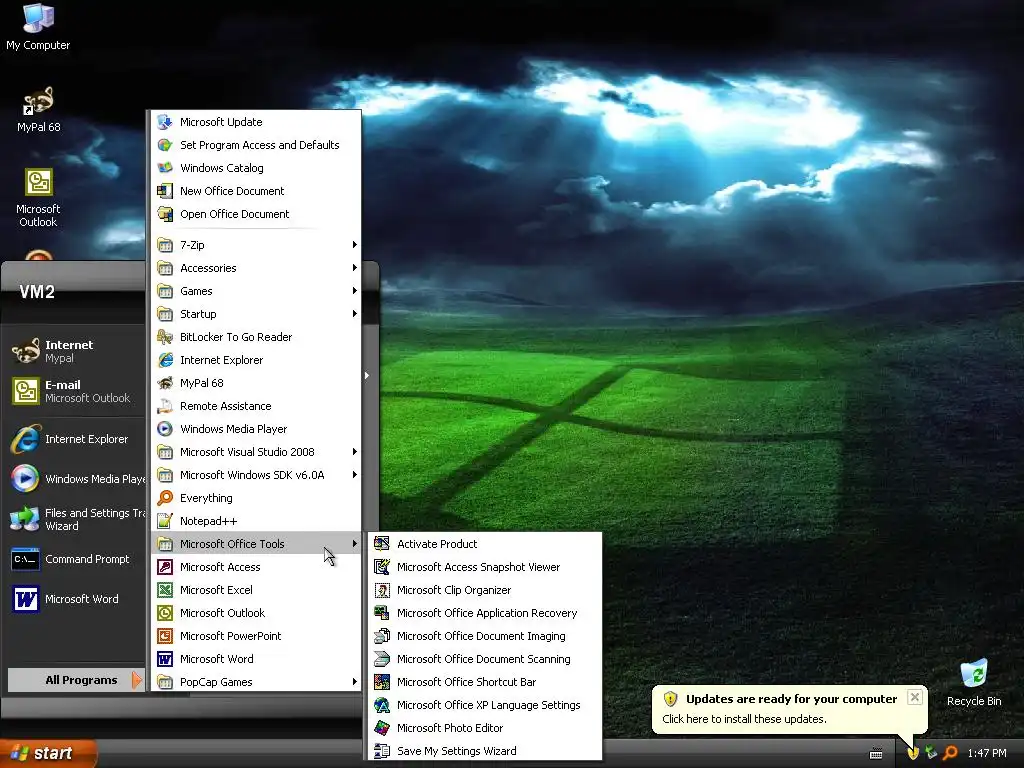Image resolution: width=1024 pixels, height=768 pixels.
Task: Launch Windows Media Player from All Programs list
Action: click(x=255, y=429)
